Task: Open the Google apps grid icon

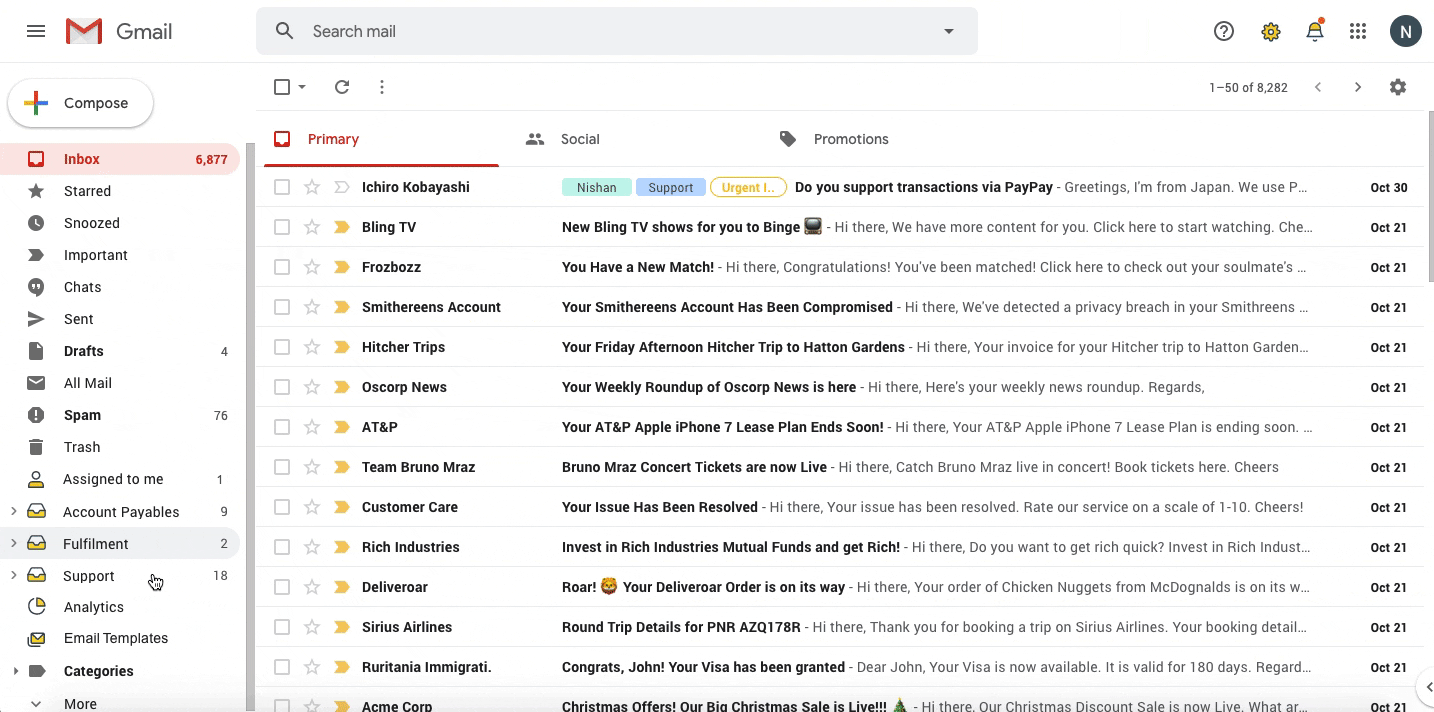Action: point(1358,31)
